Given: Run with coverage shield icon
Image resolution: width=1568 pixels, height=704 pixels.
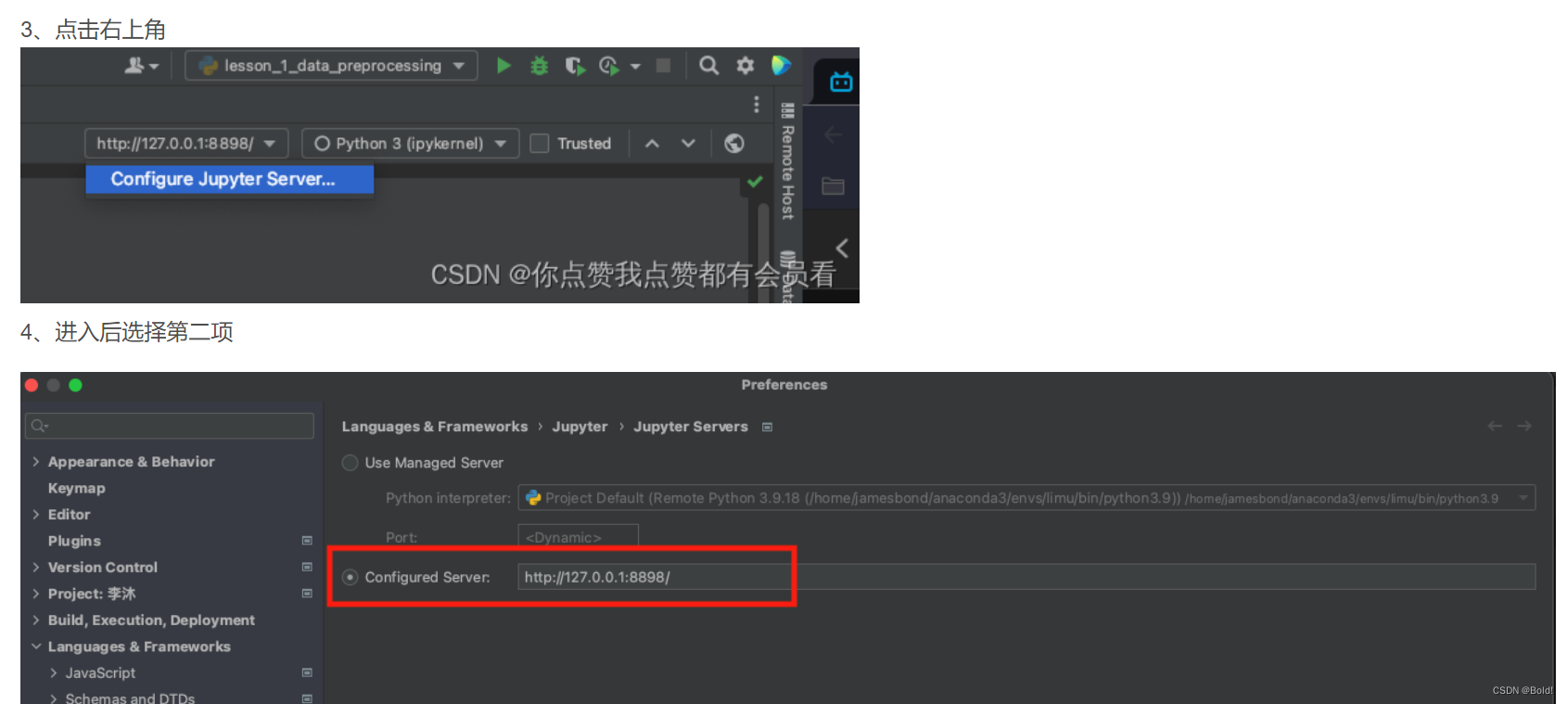Looking at the screenshot, I should [x=575, y=66].
